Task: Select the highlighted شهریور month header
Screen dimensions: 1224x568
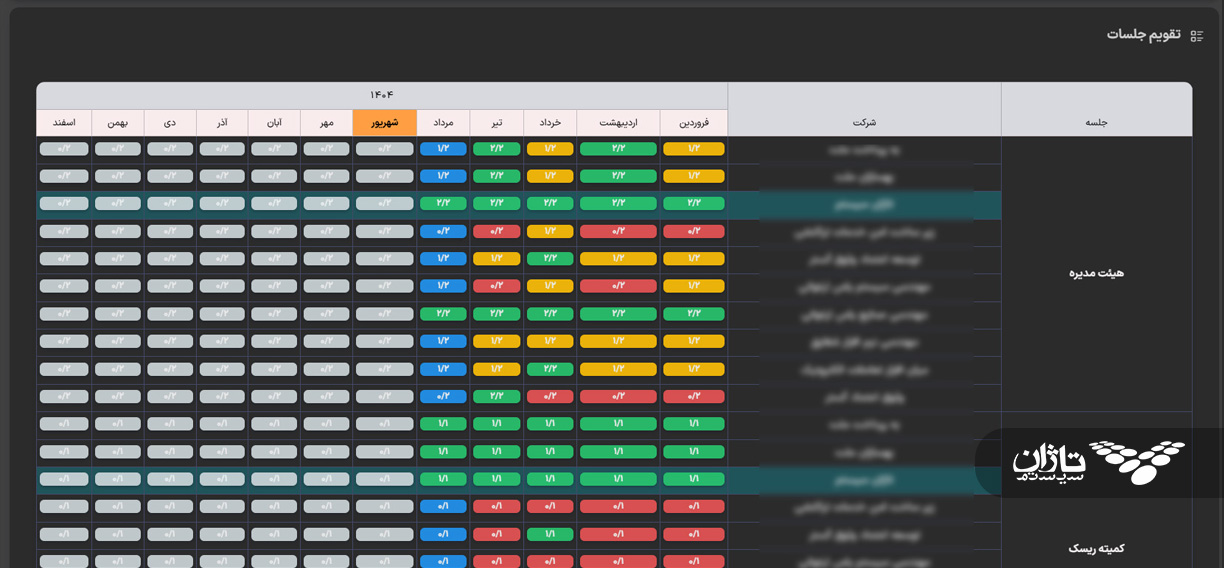Action: coord(385,123)
